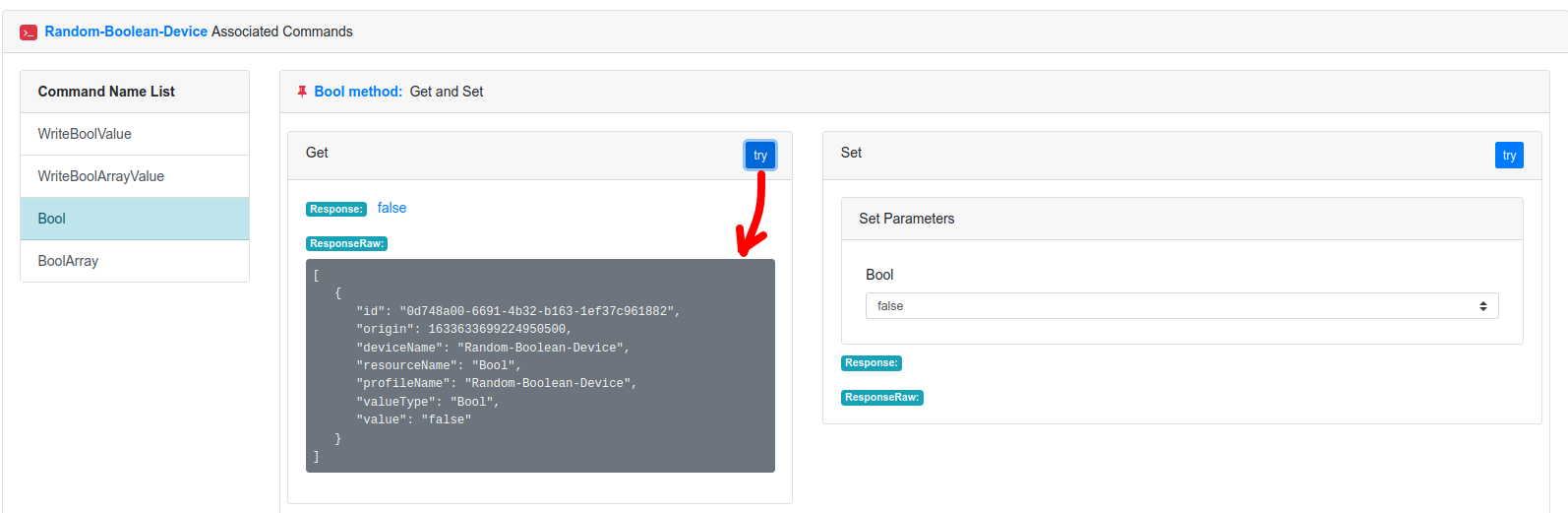Click the try button in Get panel

[760, 156]
